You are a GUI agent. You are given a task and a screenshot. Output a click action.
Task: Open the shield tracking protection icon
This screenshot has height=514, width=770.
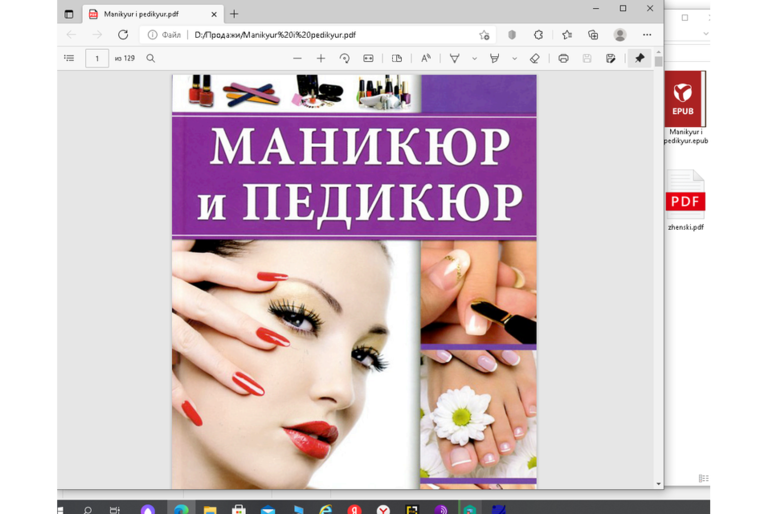[x=512, y=35]
